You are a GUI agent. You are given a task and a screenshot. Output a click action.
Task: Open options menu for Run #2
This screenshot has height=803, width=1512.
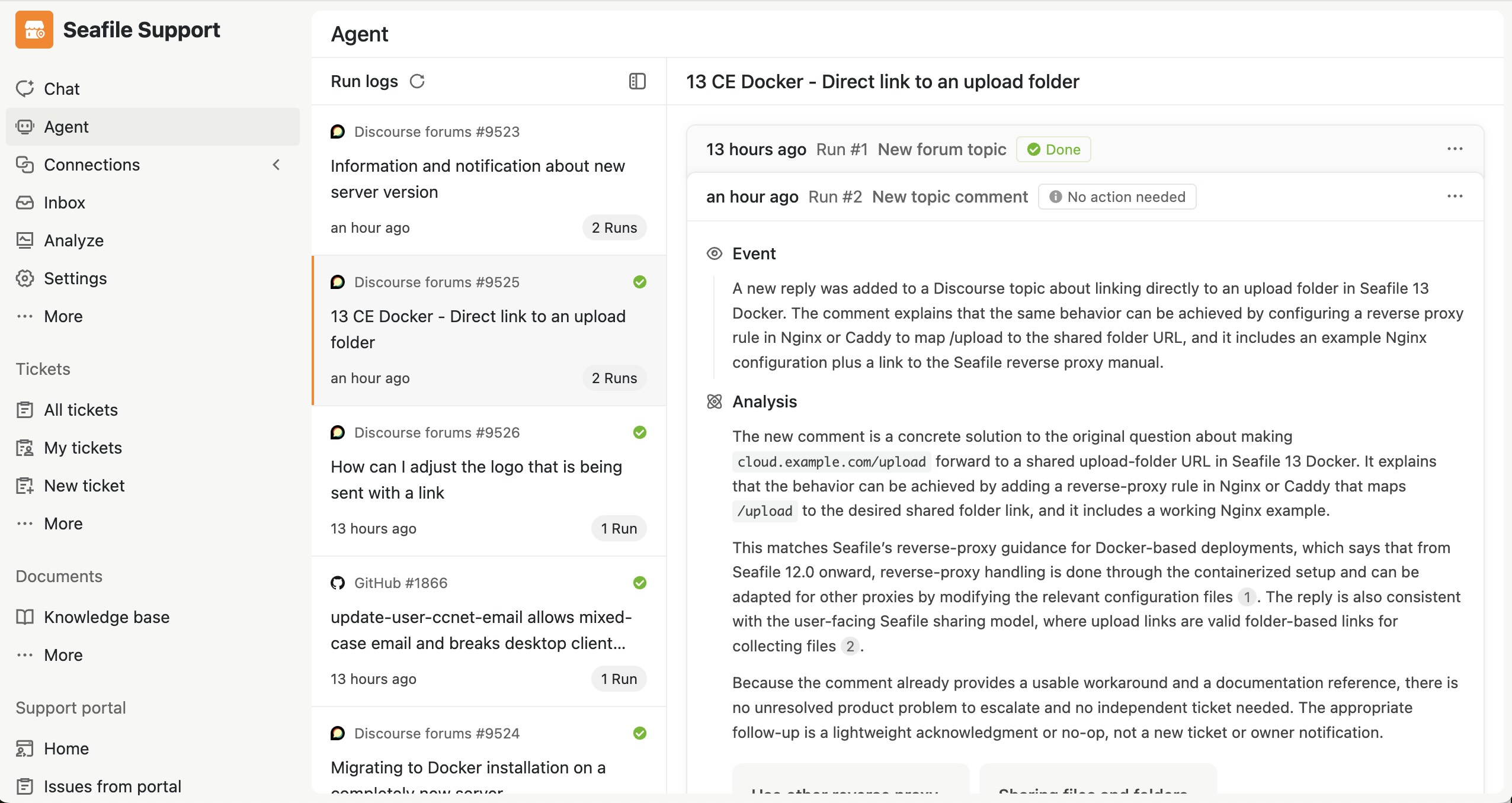(1455, 197)
